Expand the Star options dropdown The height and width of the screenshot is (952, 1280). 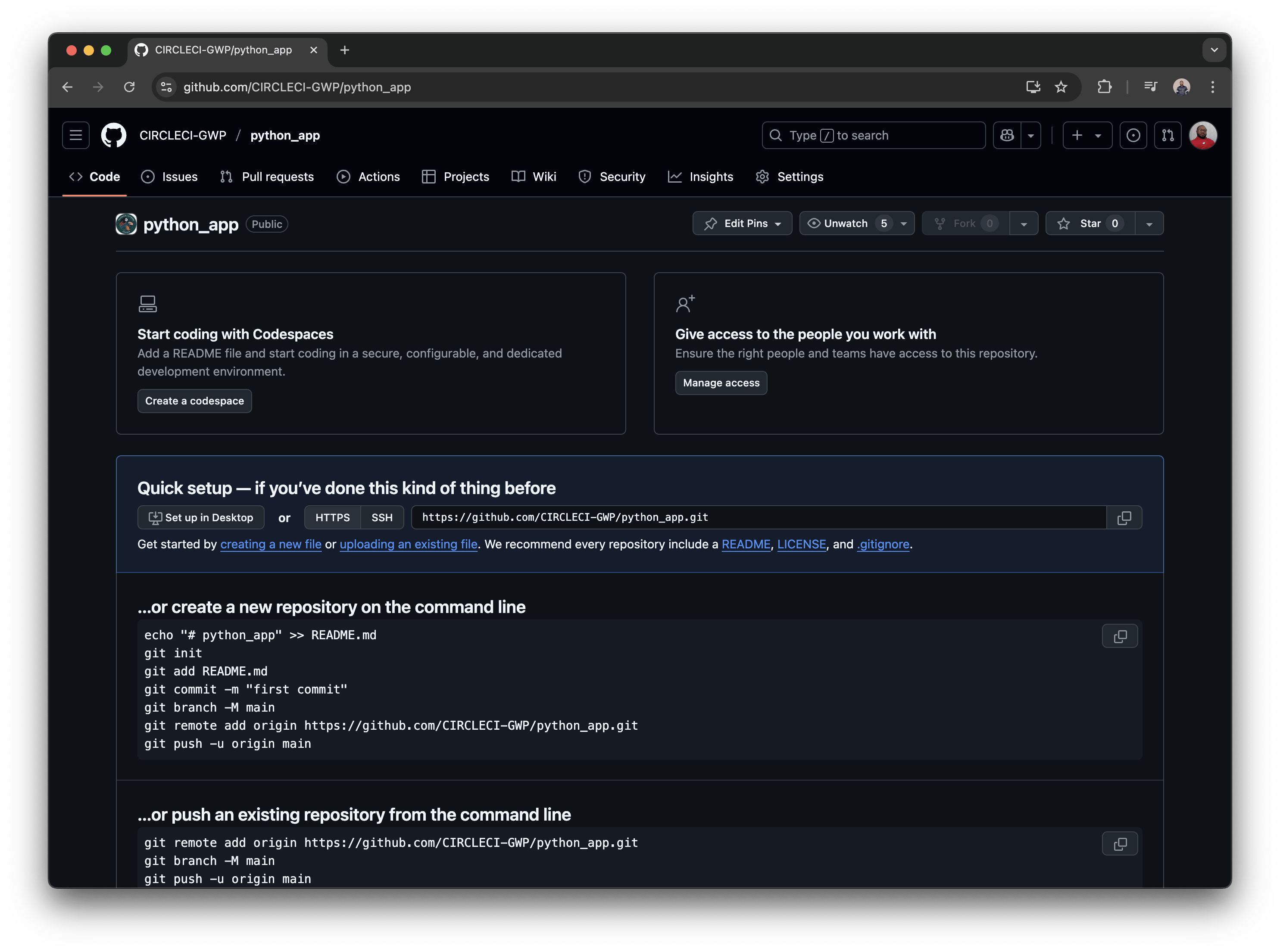tap(1149, 223)
